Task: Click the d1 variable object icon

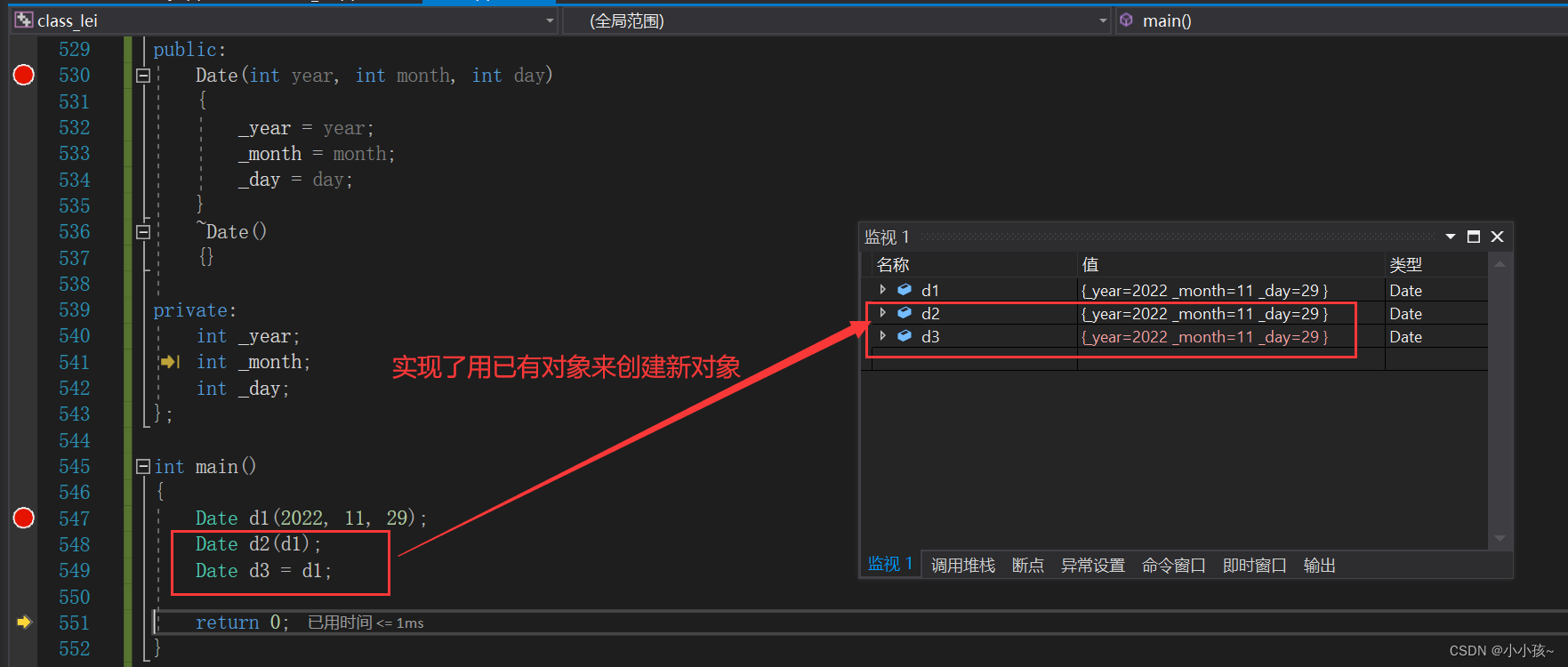Action: 905,290
